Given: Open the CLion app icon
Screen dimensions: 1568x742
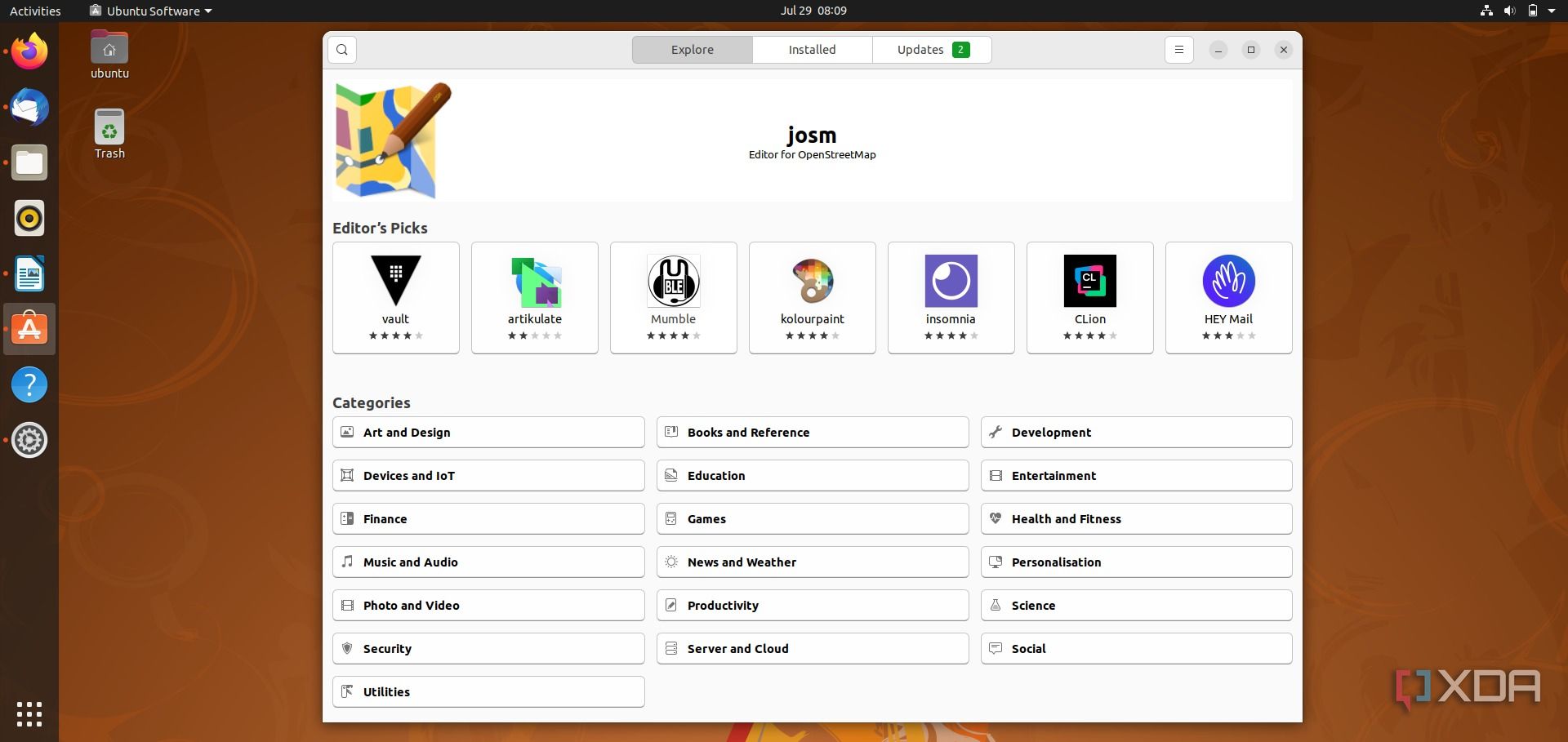Looking at the screenshot, I should coord(1090,280).
